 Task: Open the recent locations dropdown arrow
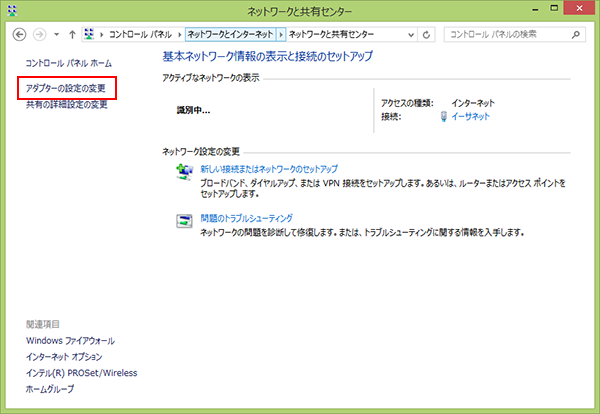coord(56,34)
